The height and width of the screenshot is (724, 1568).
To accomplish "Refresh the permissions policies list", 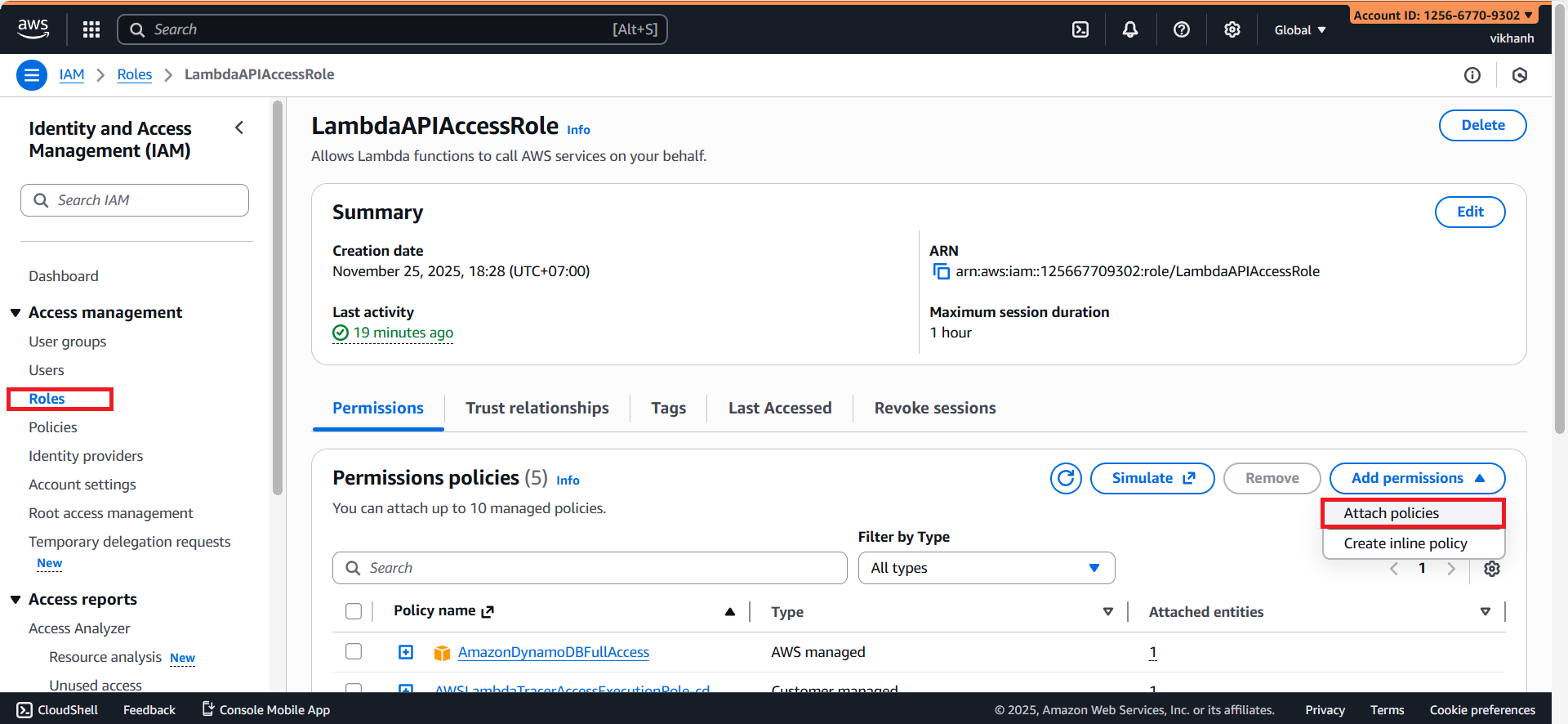I will coord(1066,478).
